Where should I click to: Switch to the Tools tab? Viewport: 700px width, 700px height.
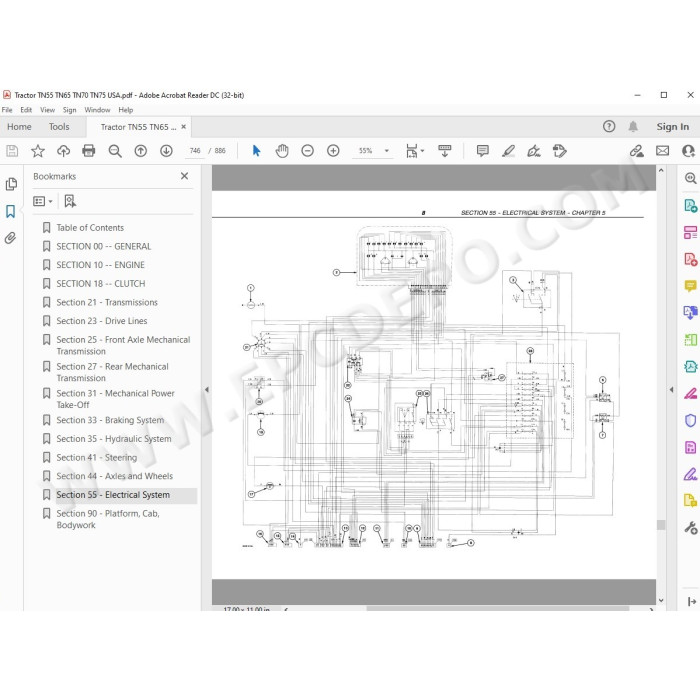tap(59, 127)
